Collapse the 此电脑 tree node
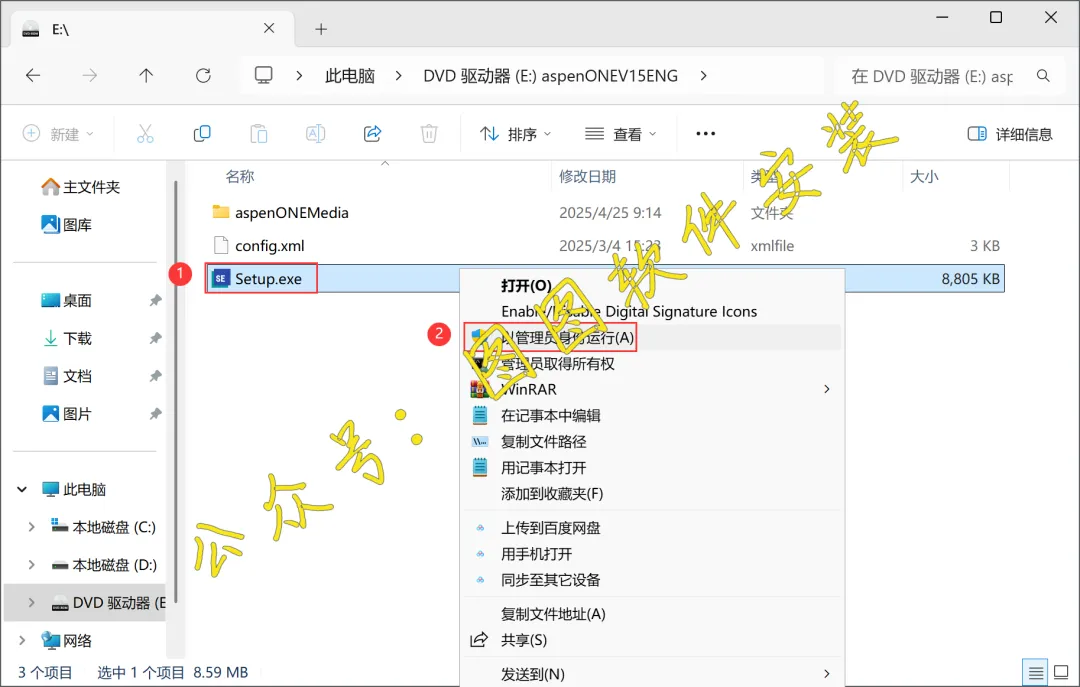 click(22, 489)
